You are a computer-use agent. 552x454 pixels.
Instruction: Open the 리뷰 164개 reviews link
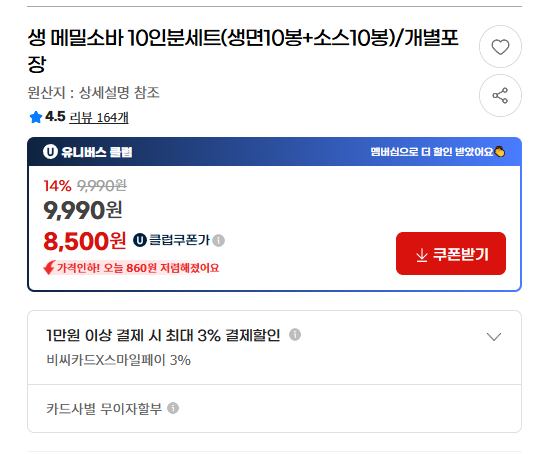point(99,118)
